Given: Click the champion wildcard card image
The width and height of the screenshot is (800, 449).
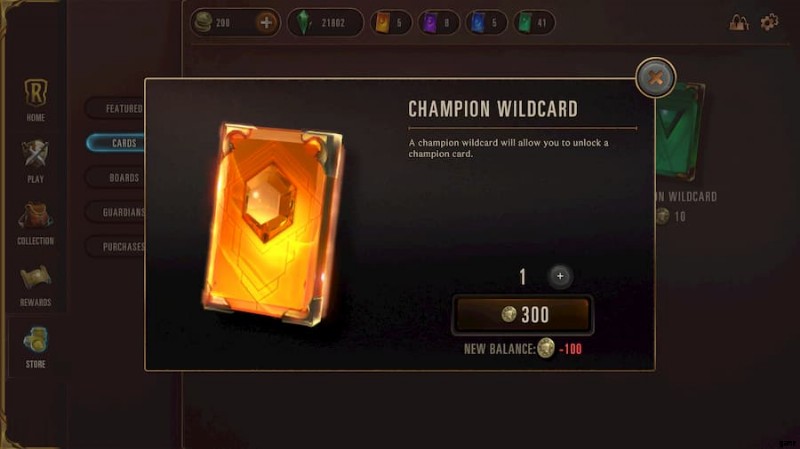Looking at the screenshot, I should [x=273, y=224].
